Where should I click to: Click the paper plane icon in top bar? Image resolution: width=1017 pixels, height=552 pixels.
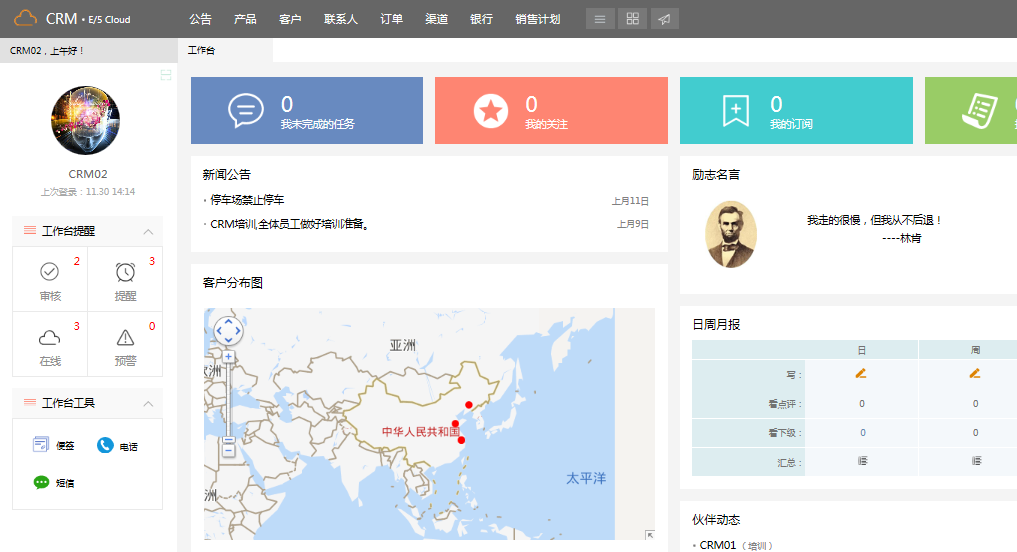(664, 19)
